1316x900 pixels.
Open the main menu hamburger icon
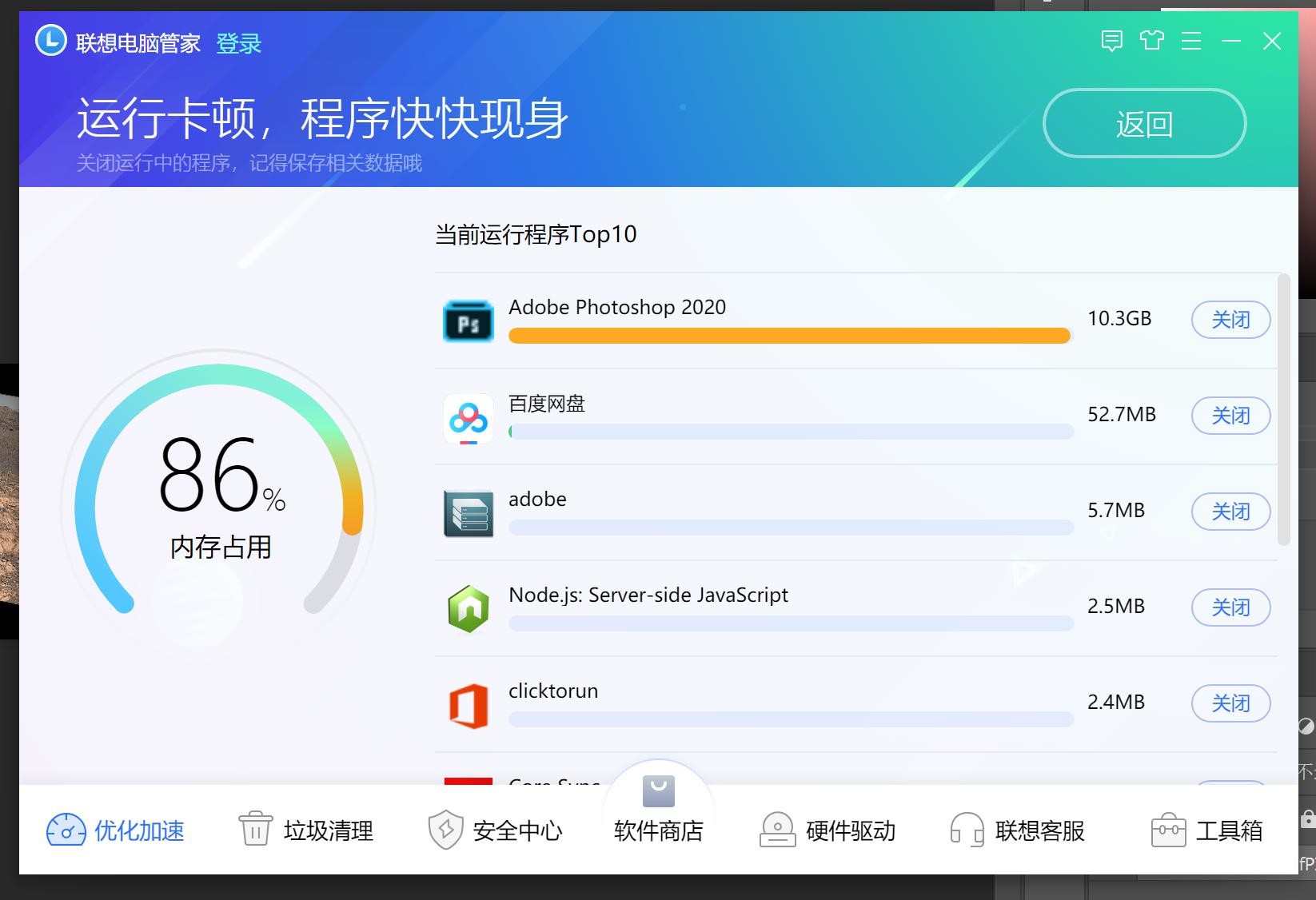pos(1191,41)
